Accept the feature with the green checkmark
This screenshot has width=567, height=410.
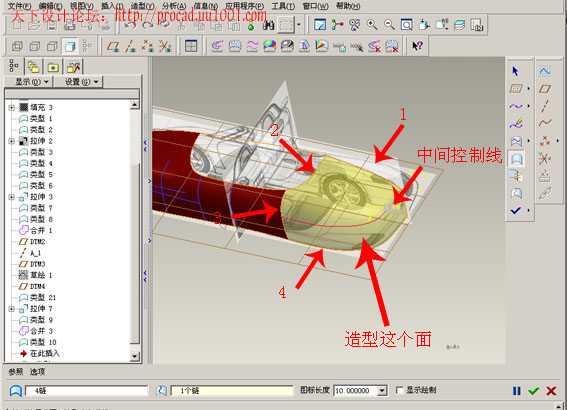pyautogui.click(x=534, y=391)
